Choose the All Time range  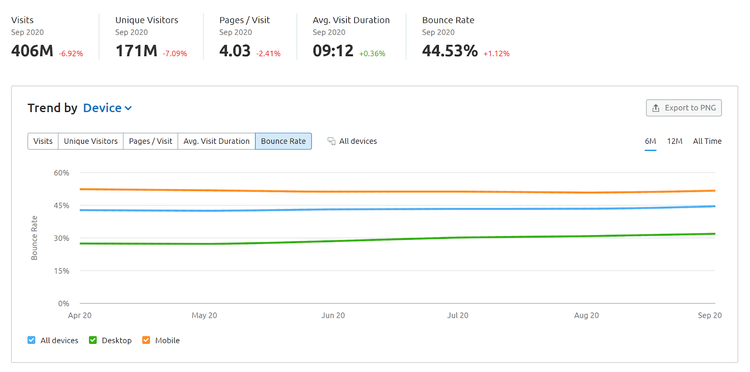707,142
